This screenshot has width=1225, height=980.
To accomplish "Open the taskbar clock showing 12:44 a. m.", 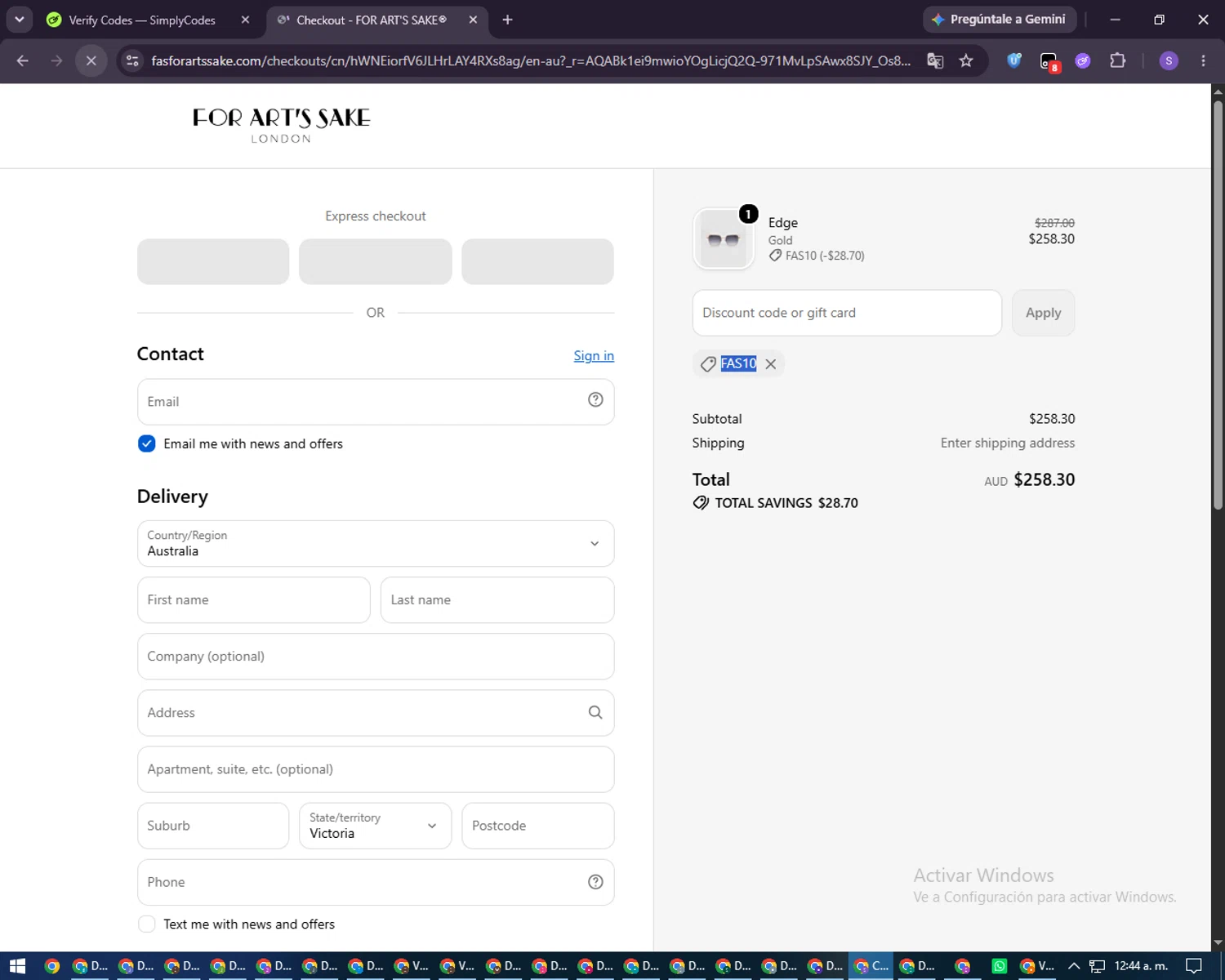I will 1141,966.
